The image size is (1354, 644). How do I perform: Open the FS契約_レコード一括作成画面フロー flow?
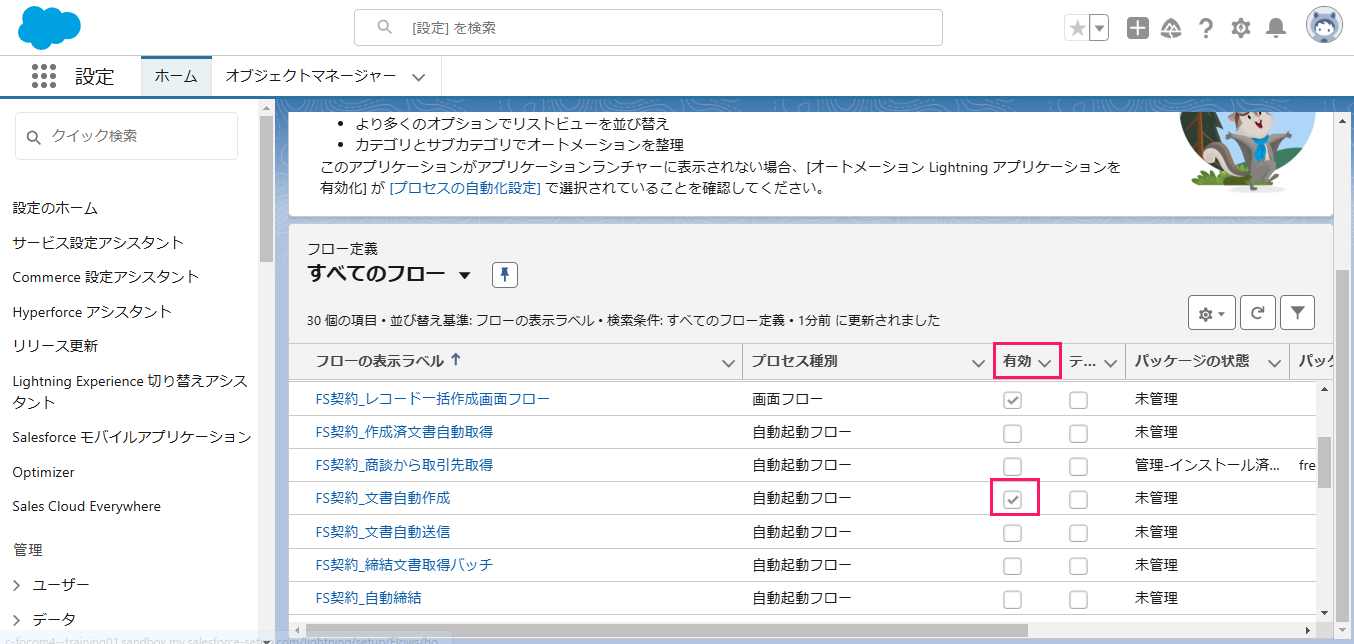tap(432, 399)
